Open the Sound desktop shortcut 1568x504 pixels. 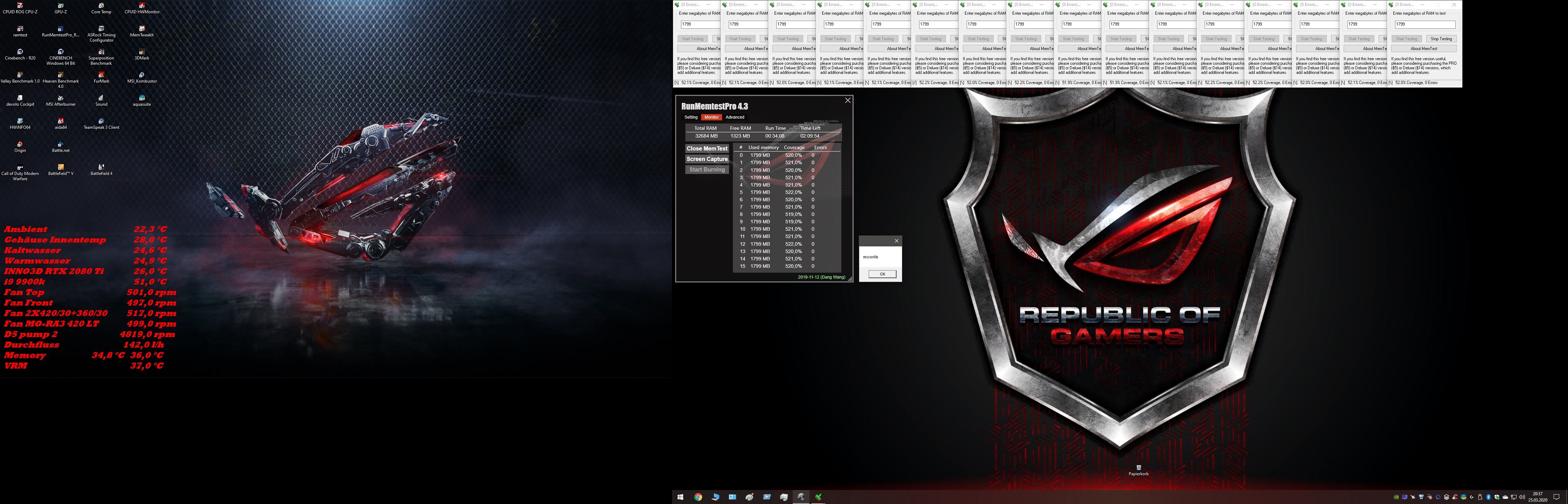101,100
